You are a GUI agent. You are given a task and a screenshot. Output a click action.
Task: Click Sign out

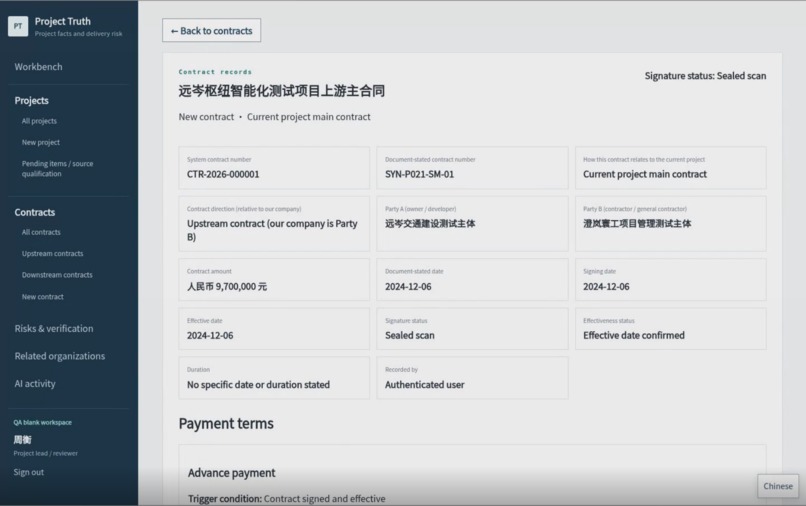29,472
